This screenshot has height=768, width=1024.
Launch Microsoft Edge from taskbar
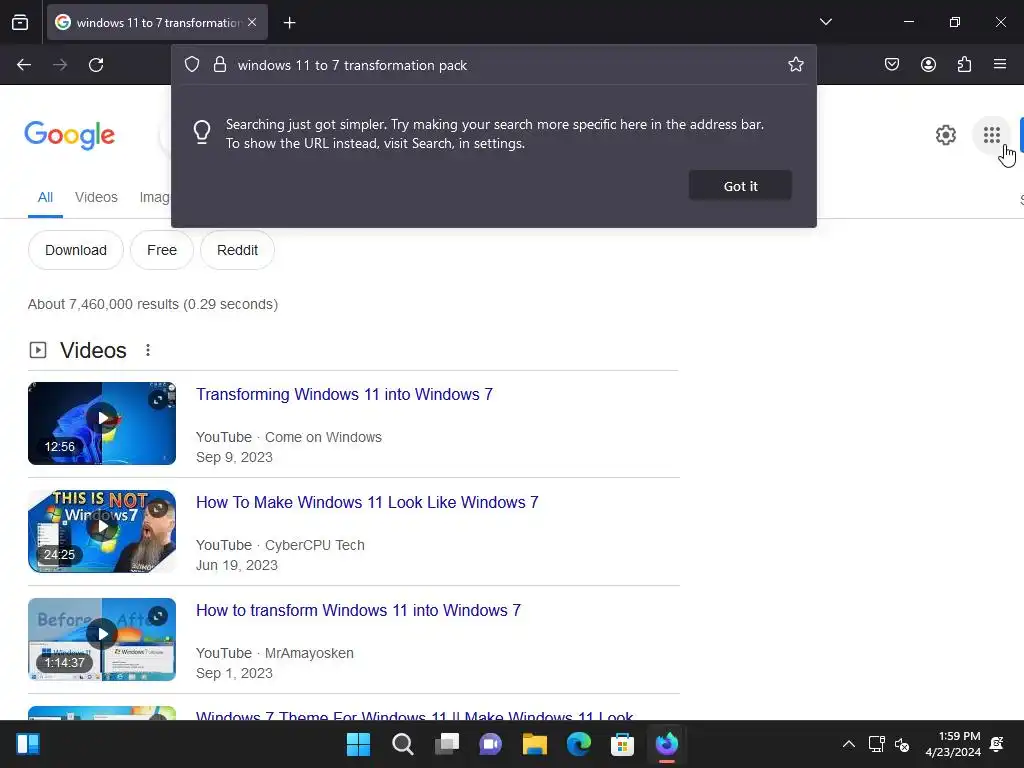pos(579,744)
